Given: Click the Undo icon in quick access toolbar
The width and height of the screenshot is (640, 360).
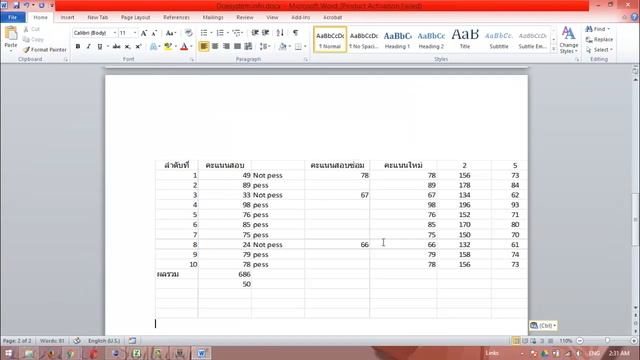Looking at the screenshot, I should coord(27,5).
